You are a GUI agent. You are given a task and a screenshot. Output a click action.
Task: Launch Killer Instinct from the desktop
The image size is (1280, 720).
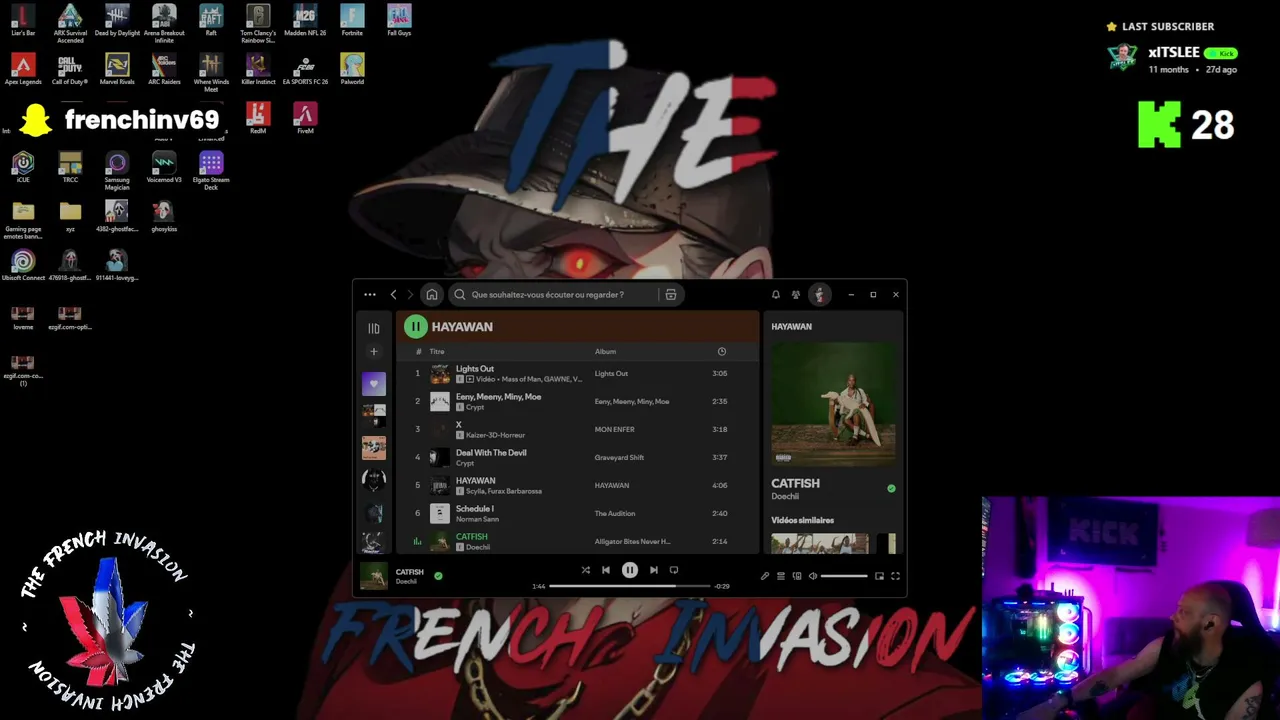pos(258,70)
